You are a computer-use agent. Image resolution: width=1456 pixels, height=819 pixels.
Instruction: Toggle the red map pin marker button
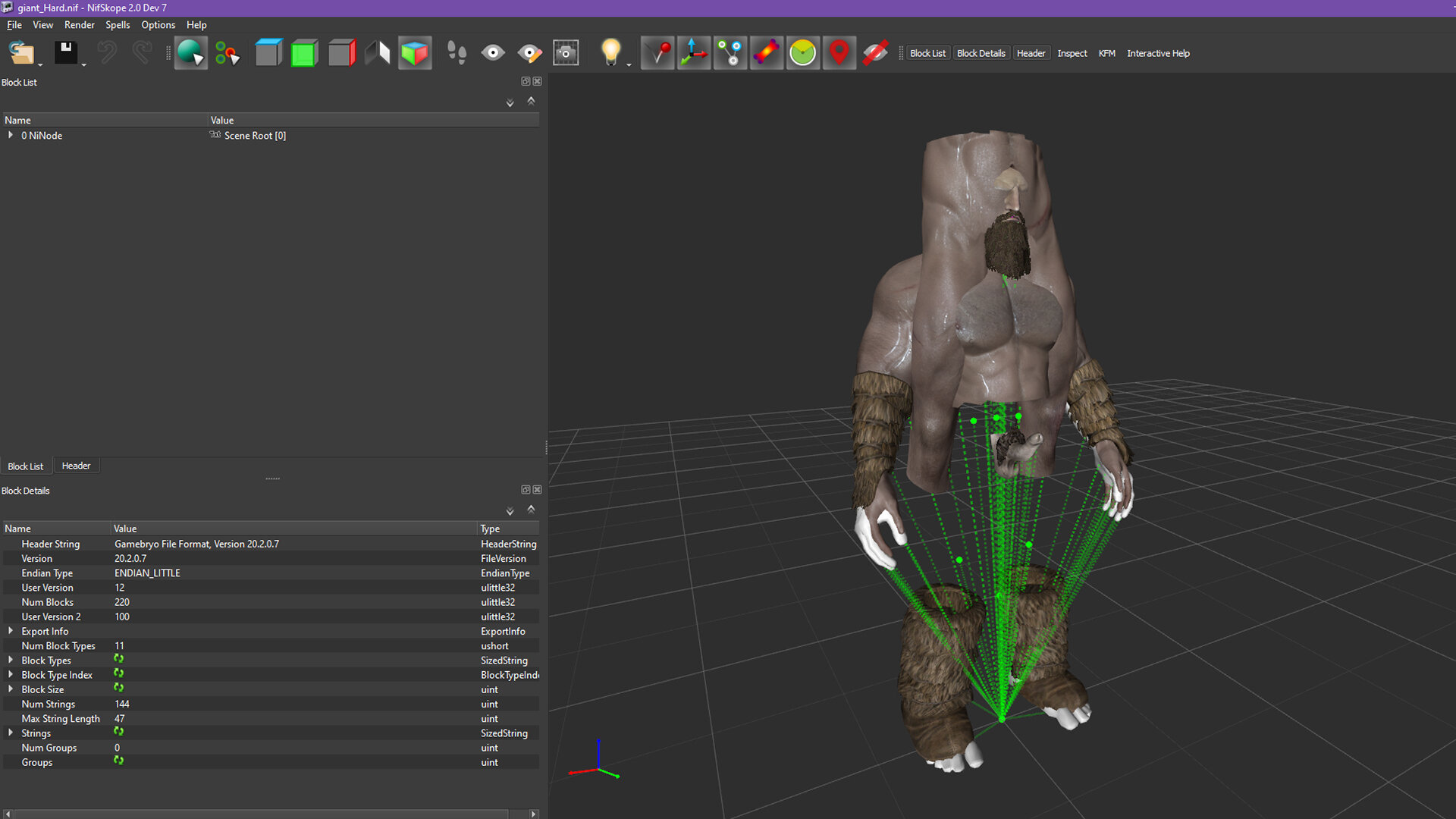pyautogui.click(x=839, y=53)
